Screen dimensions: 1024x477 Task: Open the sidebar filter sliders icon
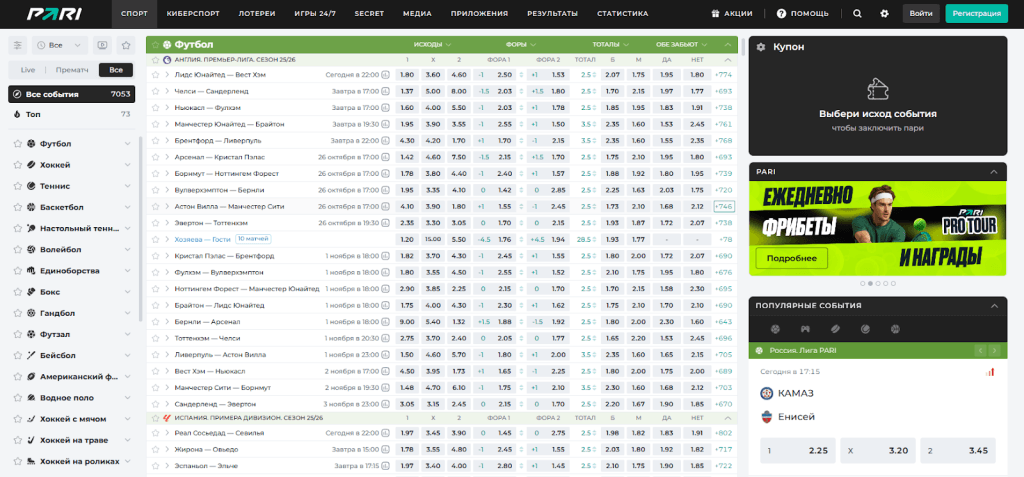pyautogui.click(x=18, y=46)
